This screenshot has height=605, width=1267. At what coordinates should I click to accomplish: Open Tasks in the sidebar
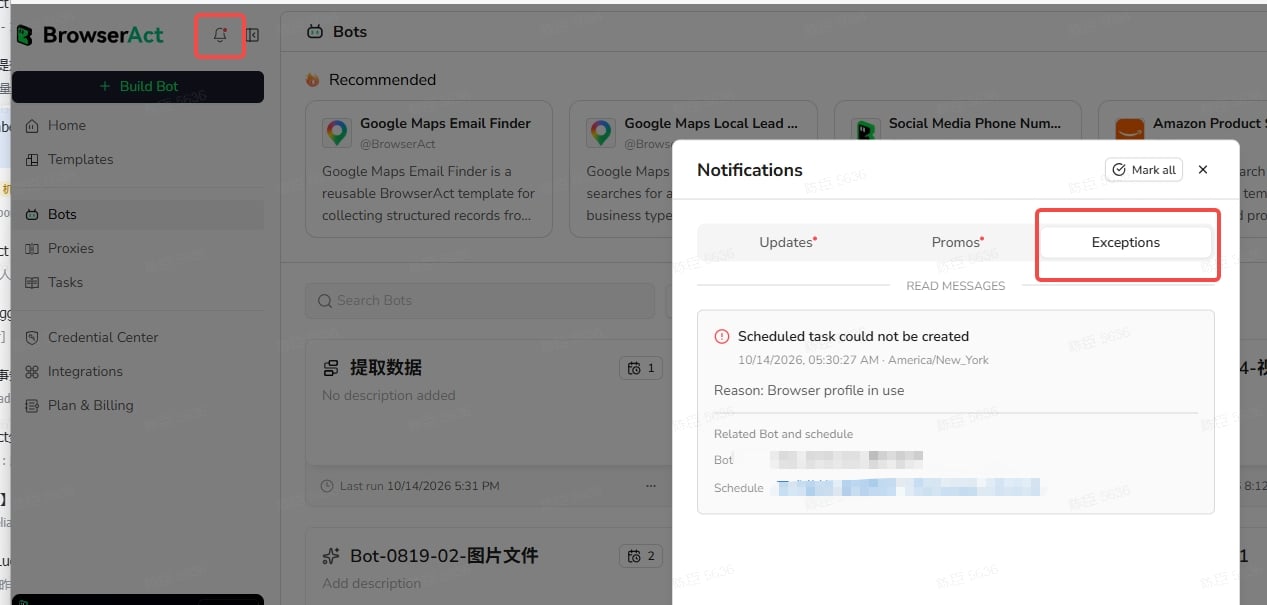point(138,282)
